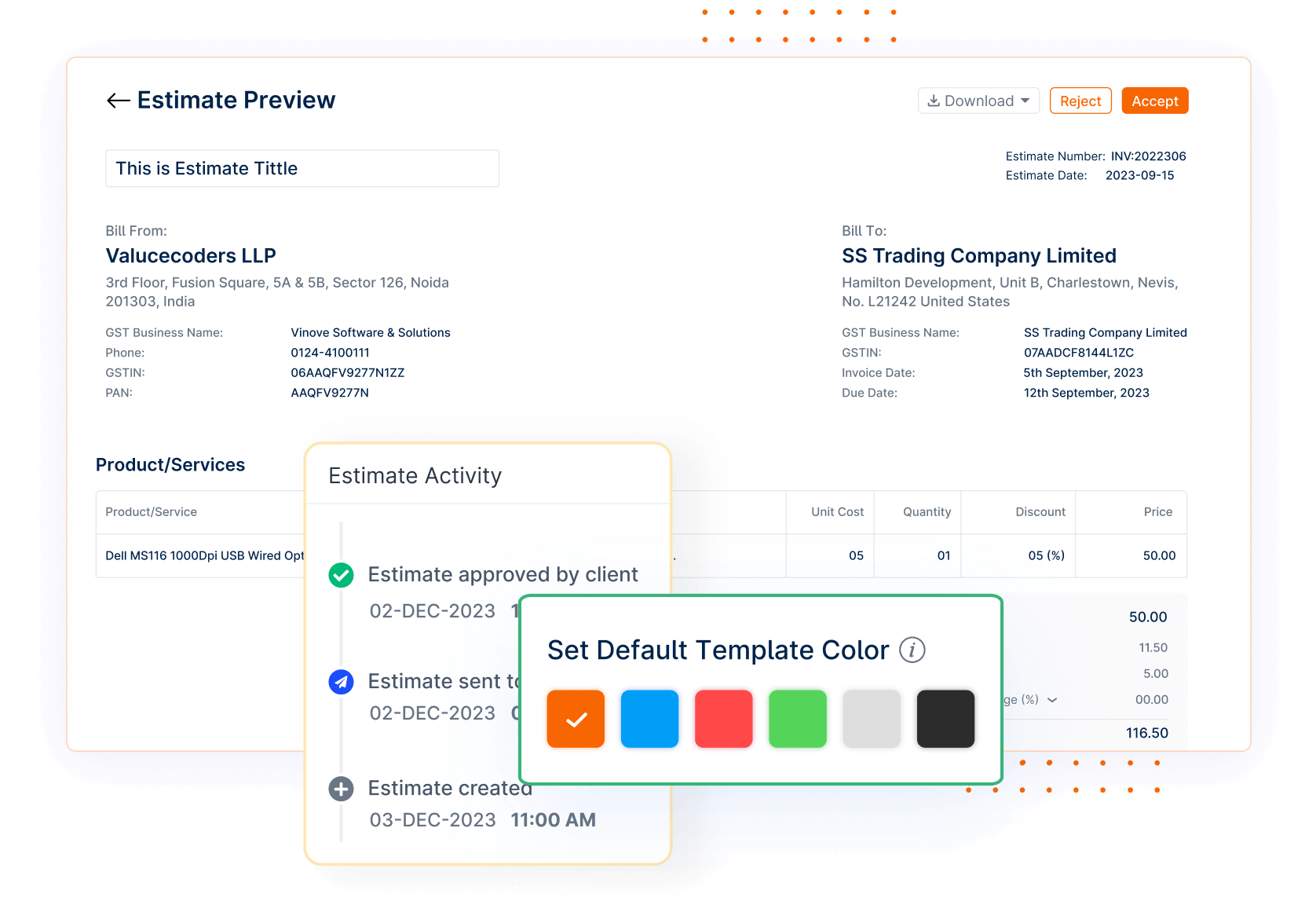Screen dimensions: 1316x923
Task: Select the black template color swatch
Action: (945, 719)
